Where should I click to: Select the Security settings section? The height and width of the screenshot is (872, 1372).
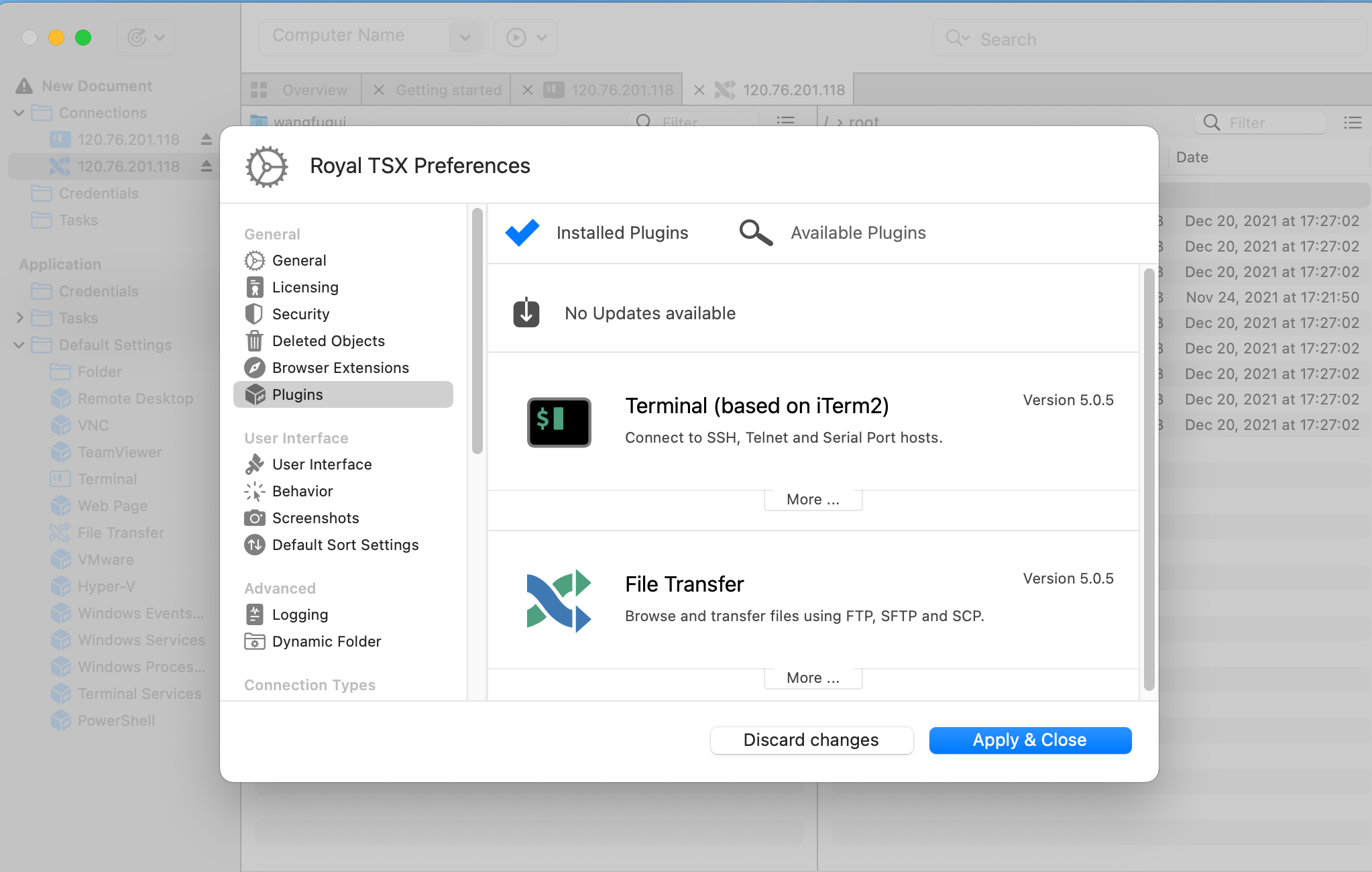click(301, 314)
